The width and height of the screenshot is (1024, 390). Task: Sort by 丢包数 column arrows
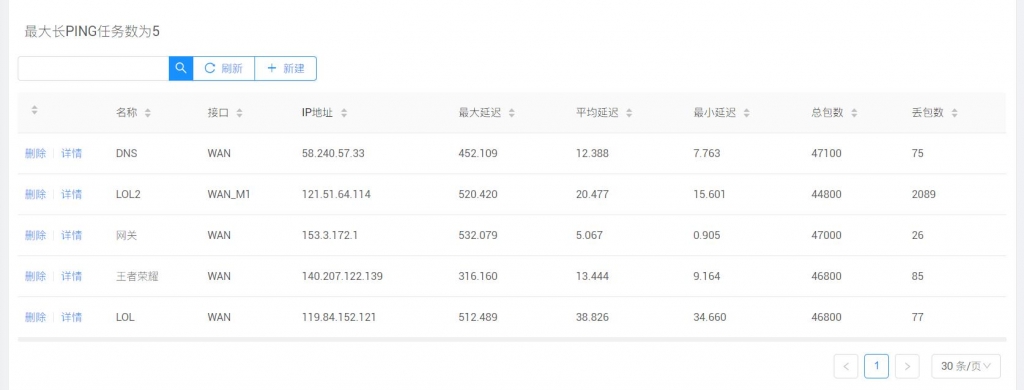[955, 113]
